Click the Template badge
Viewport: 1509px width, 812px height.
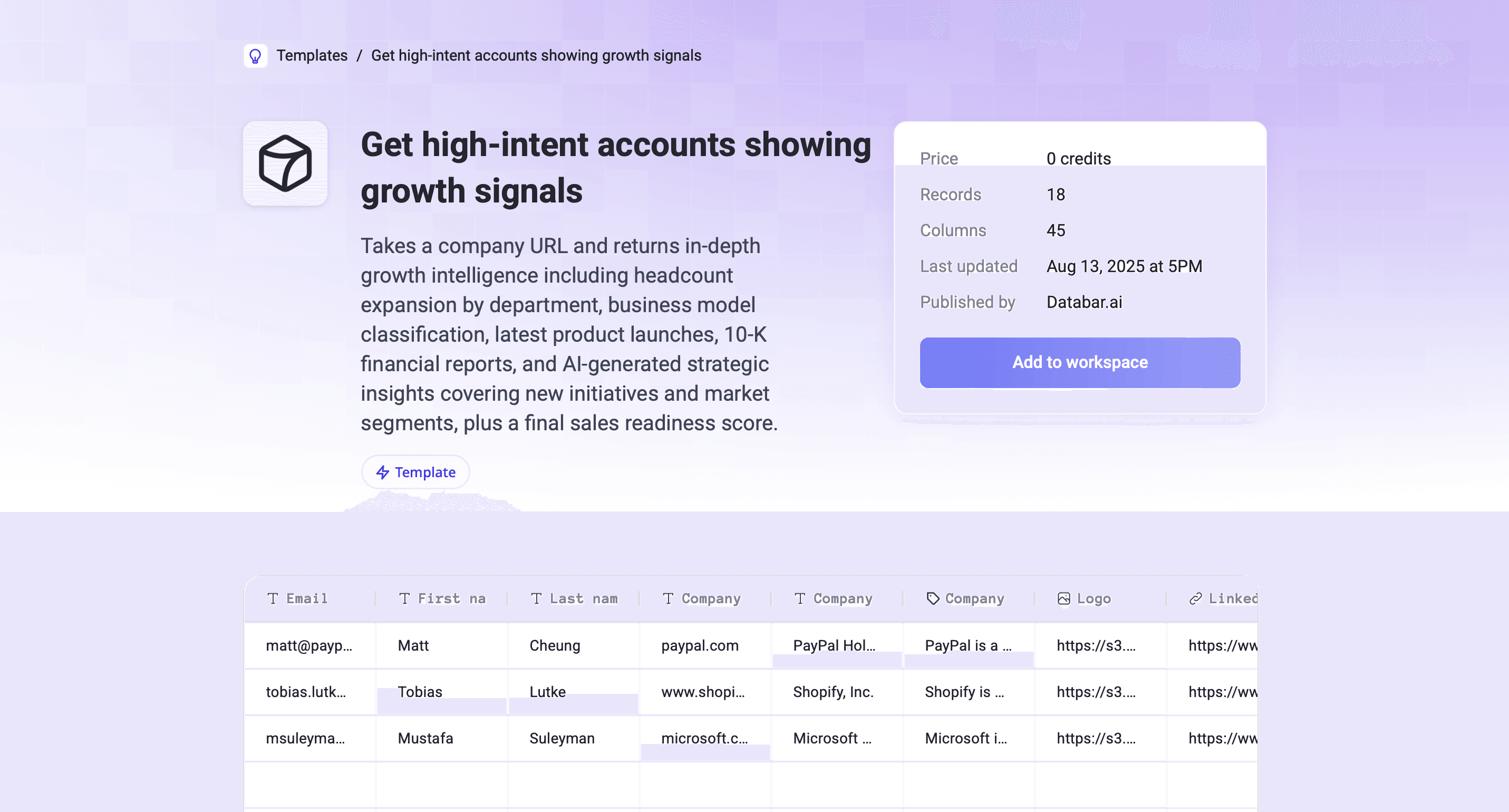tap(415, 471)
